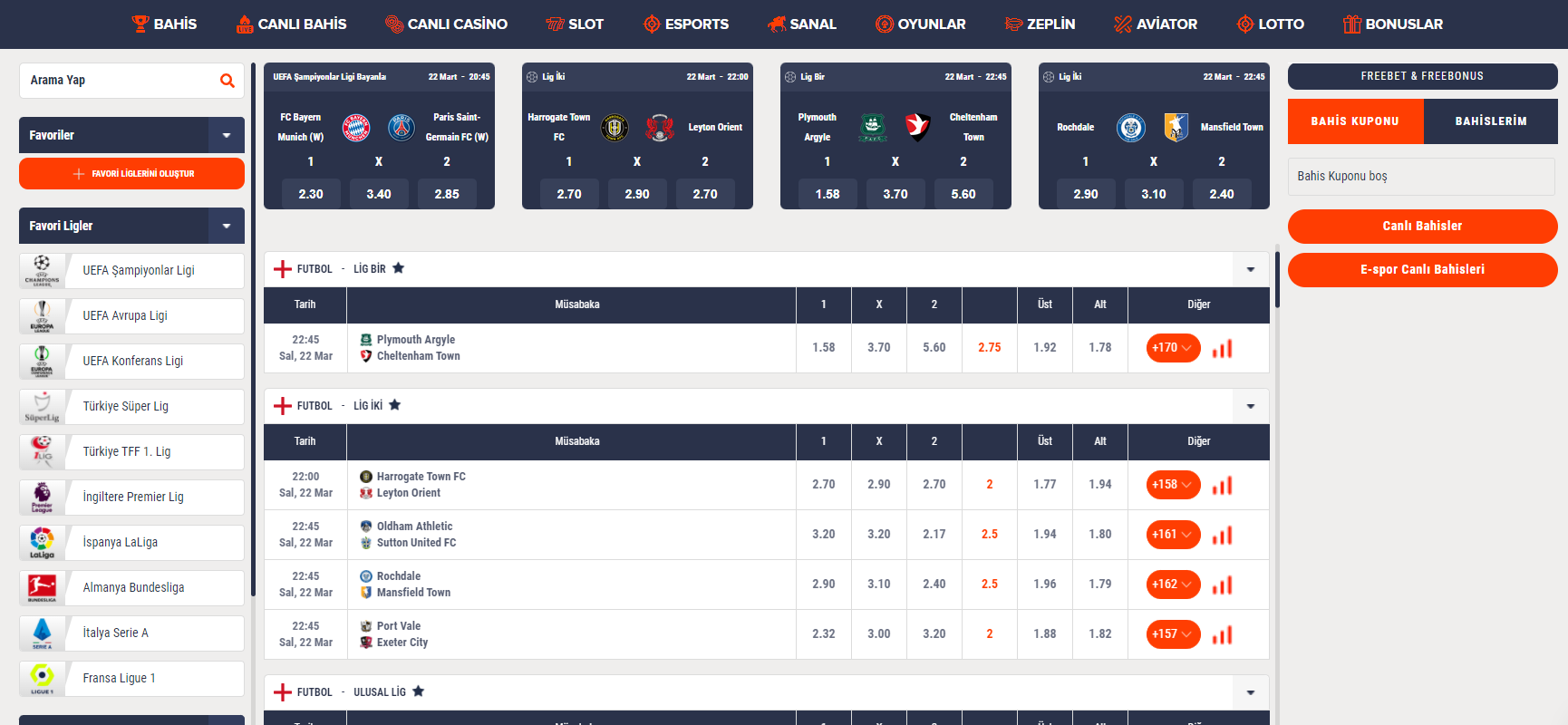The width and height of the screenshot is (1568, 725).
Task: Select 2.17 away odds for Oldham row
Action: [x=934, y=535]
